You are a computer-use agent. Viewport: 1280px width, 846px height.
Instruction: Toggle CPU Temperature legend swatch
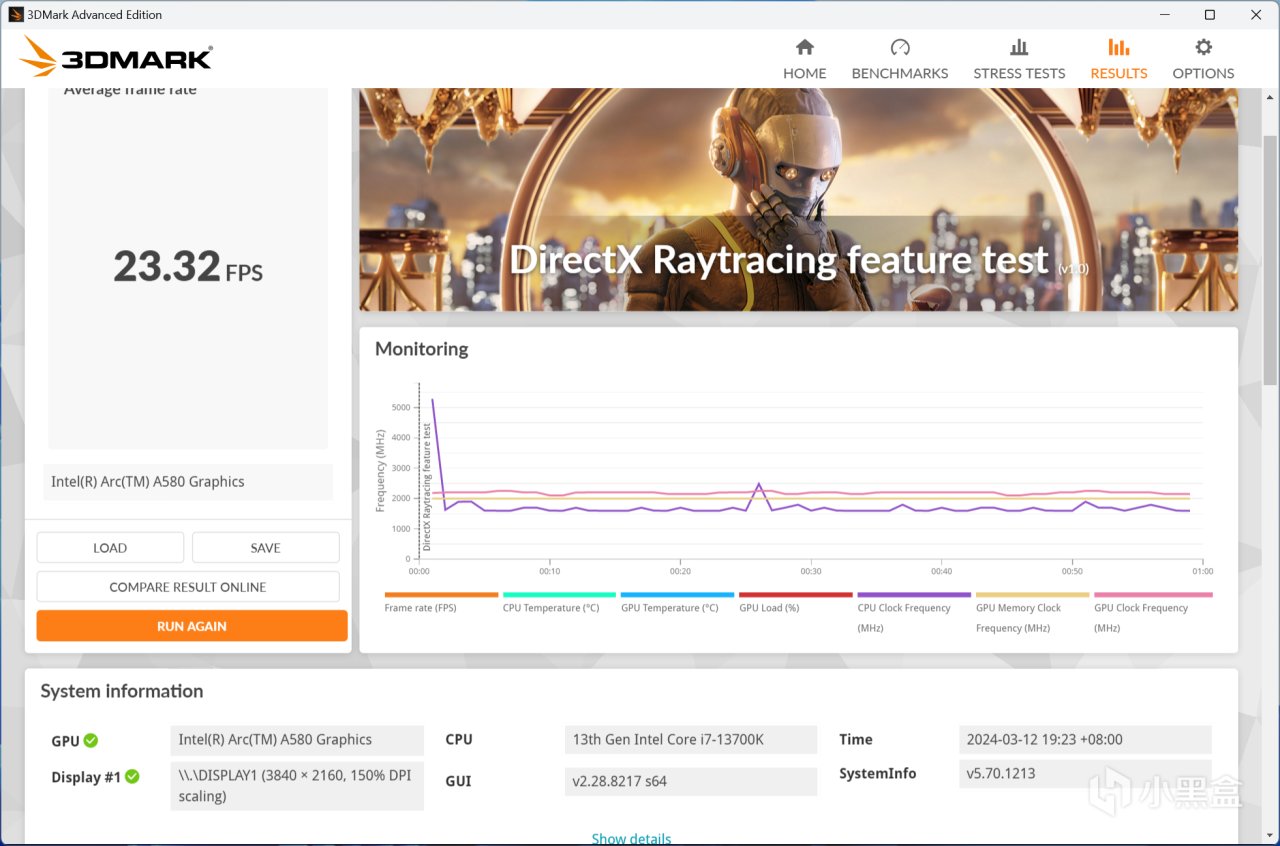559,595
